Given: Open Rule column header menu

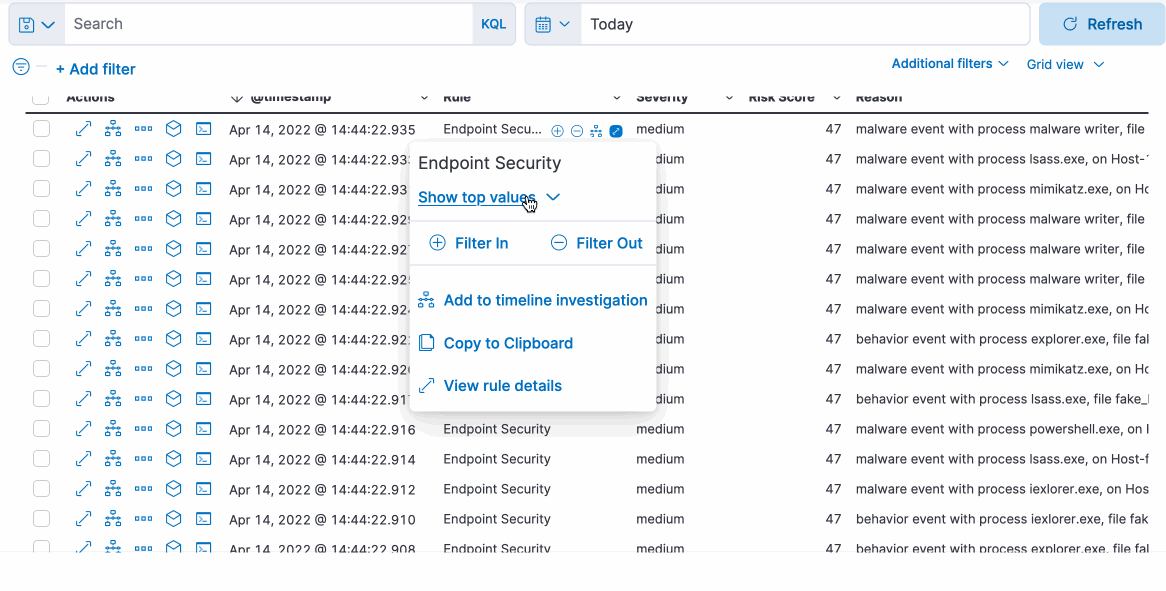Looking at the screenshot, I should (616, 97).
